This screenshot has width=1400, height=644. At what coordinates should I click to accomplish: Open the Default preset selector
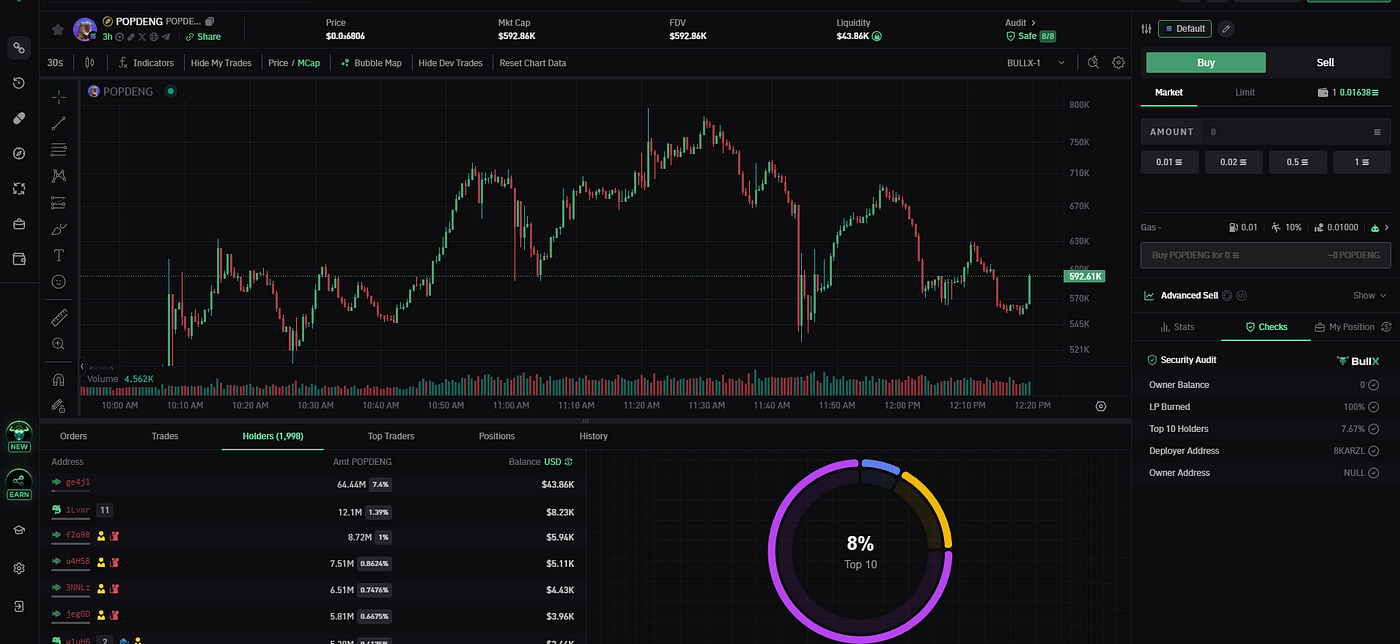point(1185,29)
